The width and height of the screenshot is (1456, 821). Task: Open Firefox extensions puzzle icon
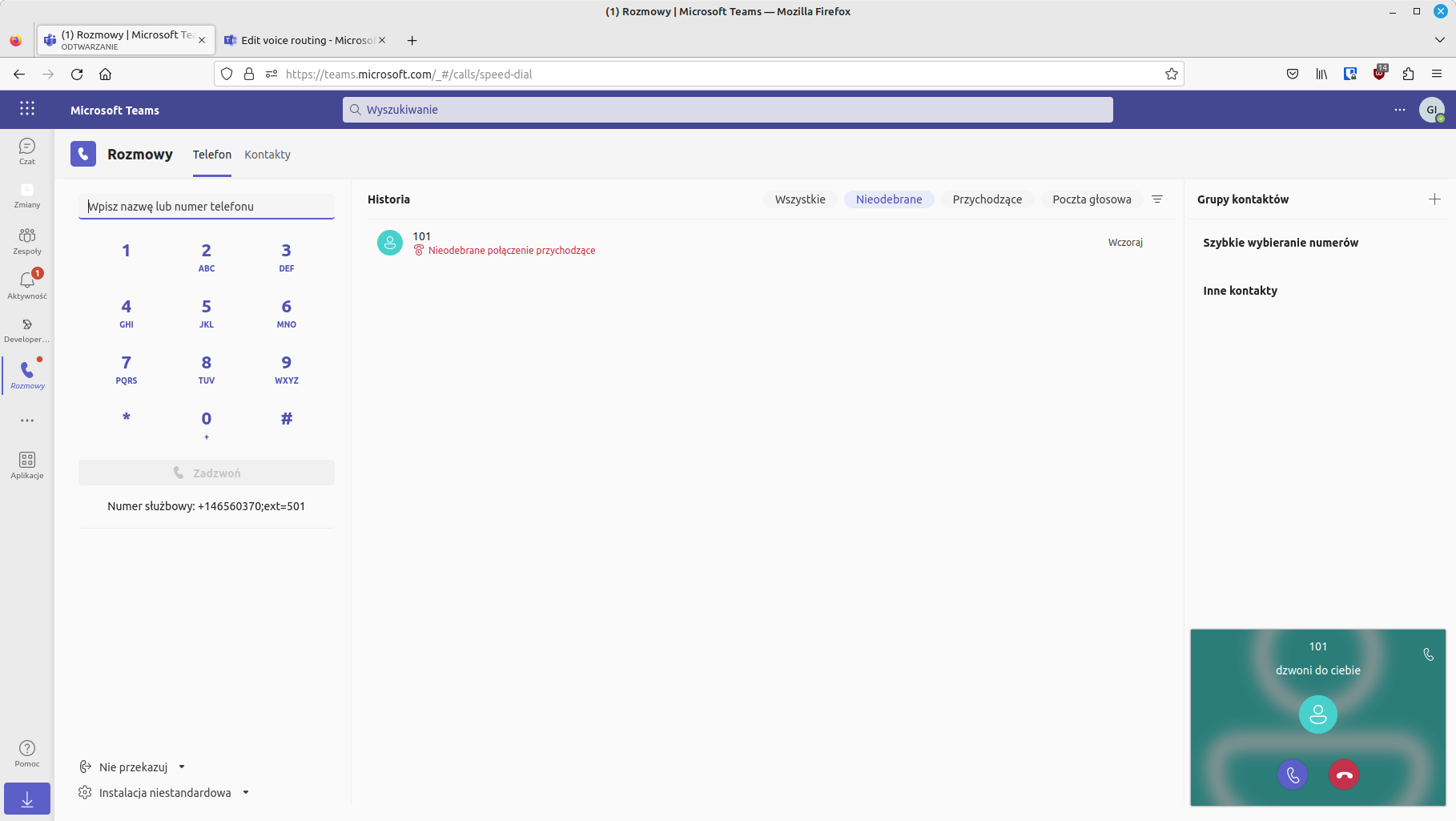coord(1408,74)
